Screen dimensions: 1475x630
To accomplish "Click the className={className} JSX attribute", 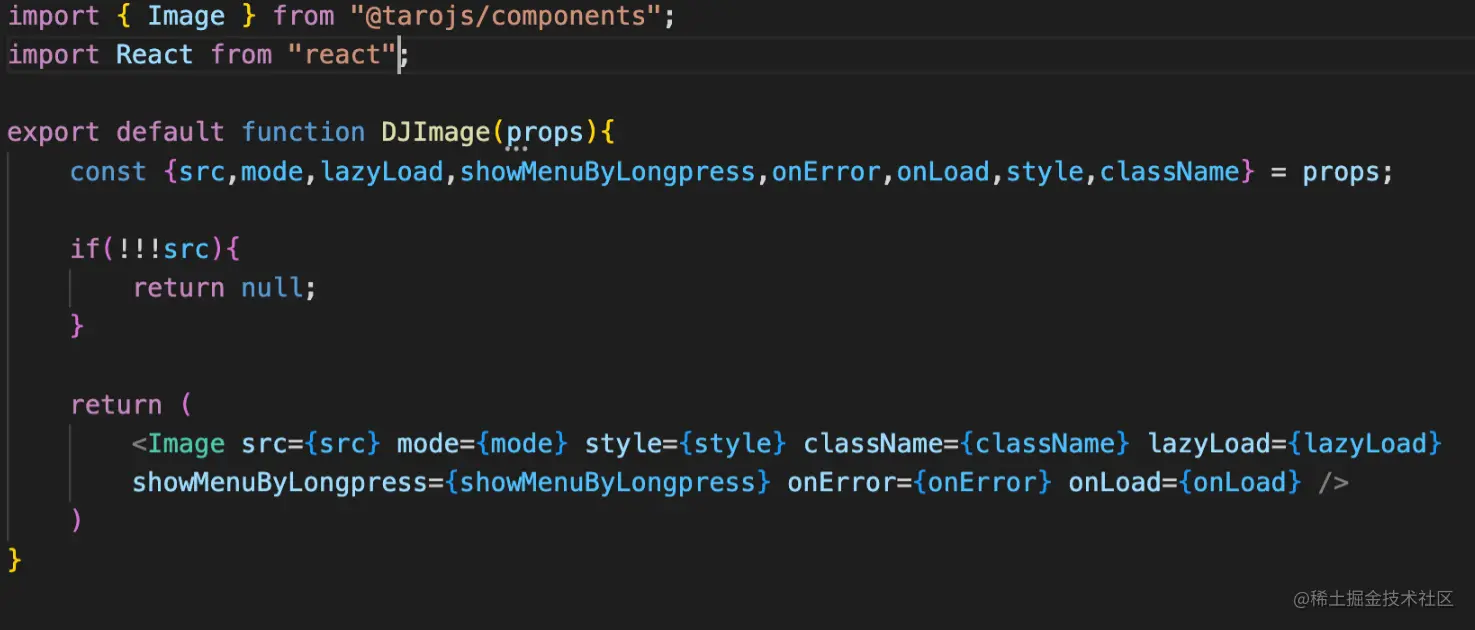I will point(967,444).
